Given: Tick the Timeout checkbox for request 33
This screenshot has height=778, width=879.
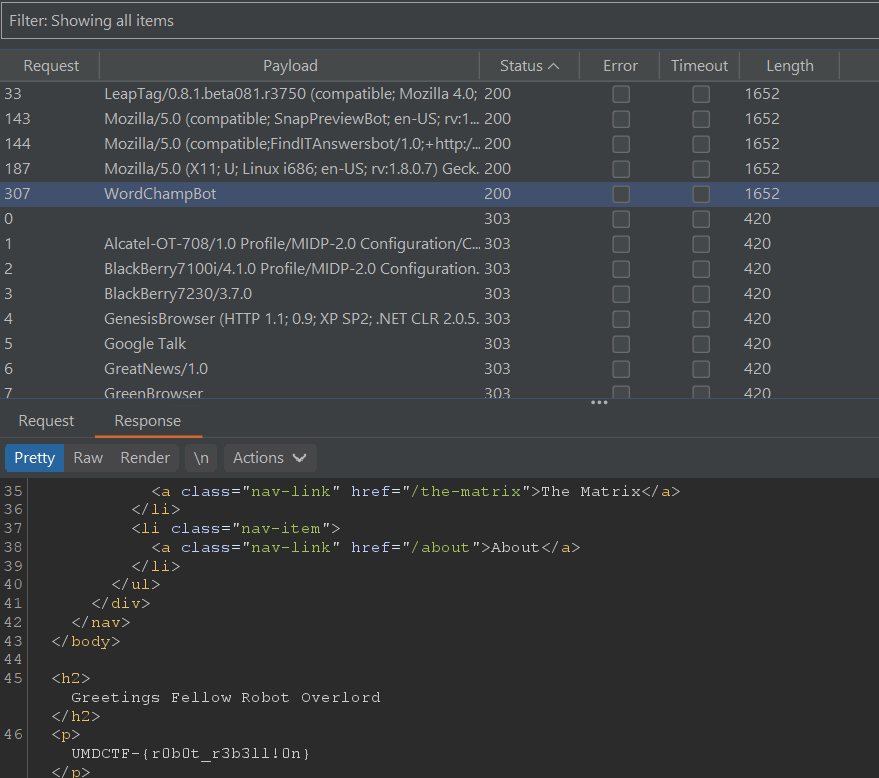Looking at the screenshot, I should coord(701,94).
